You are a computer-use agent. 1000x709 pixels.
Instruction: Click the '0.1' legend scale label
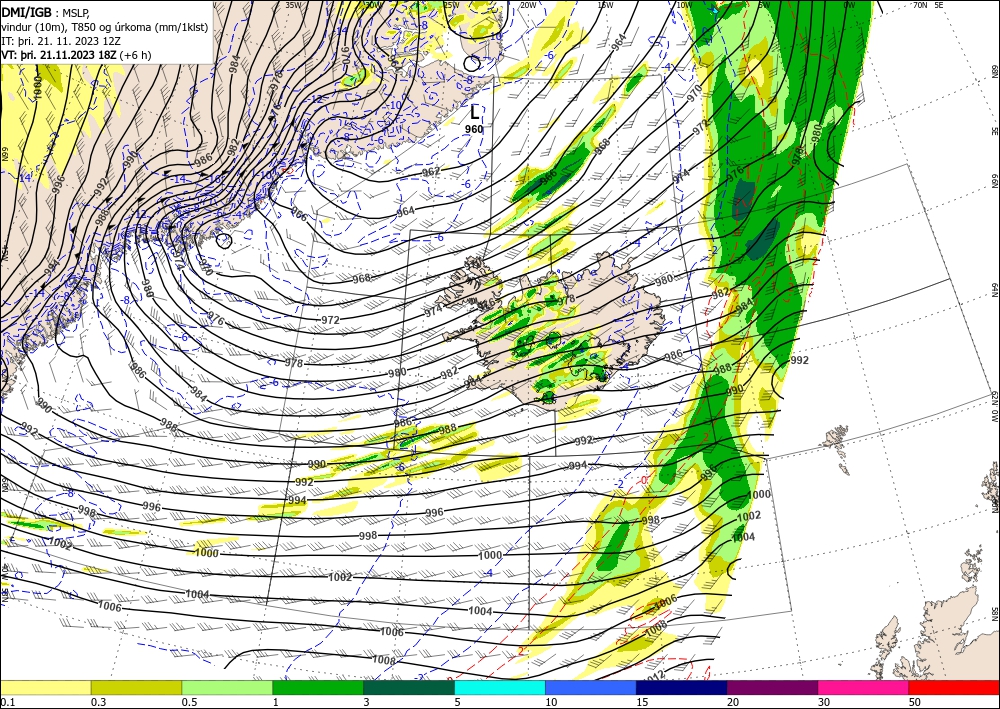(7, 702)
